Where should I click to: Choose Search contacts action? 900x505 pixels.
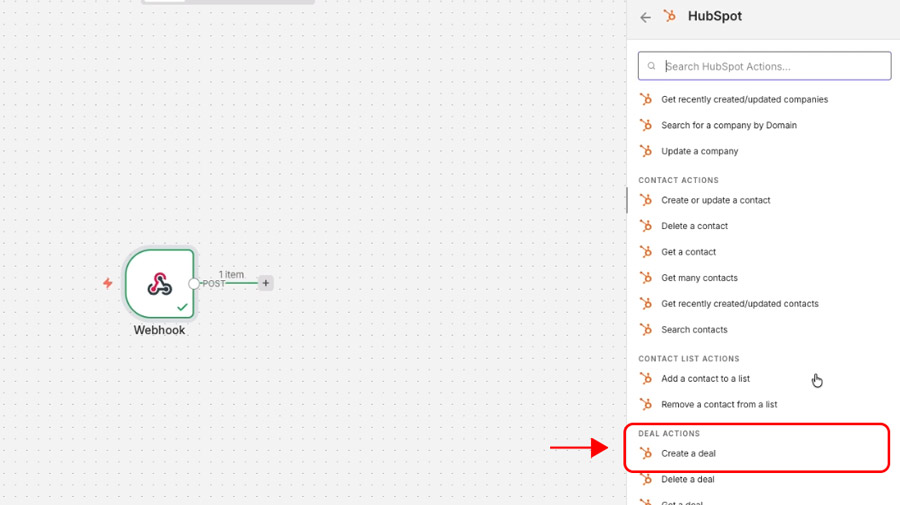tap(694, 330)
